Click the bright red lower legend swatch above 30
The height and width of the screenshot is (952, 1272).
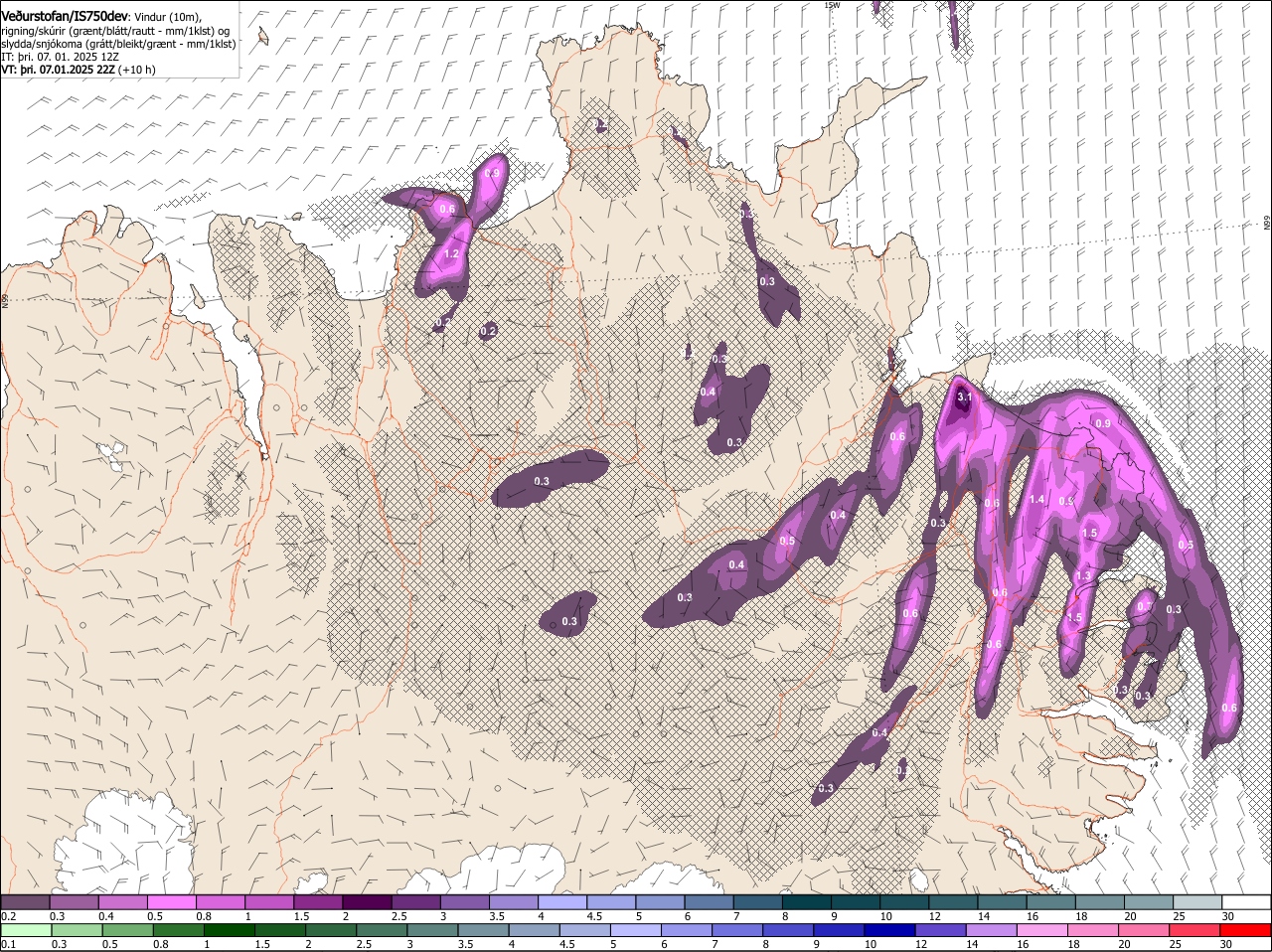(1247, 931)
